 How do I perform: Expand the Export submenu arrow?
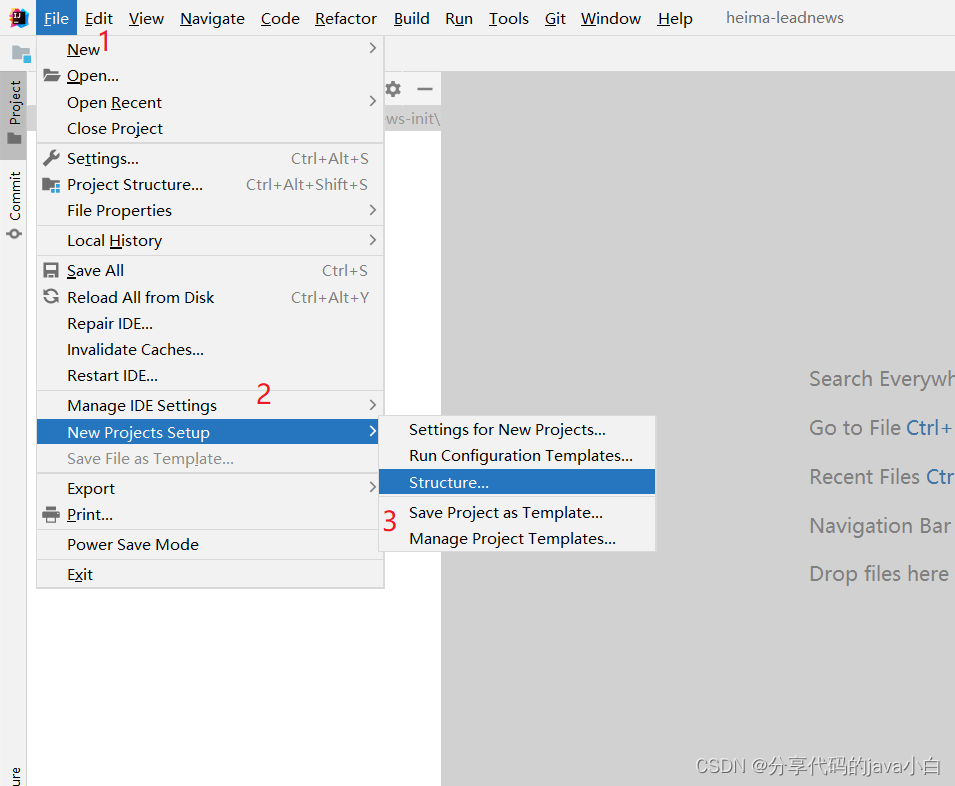[x=373, y=487]
